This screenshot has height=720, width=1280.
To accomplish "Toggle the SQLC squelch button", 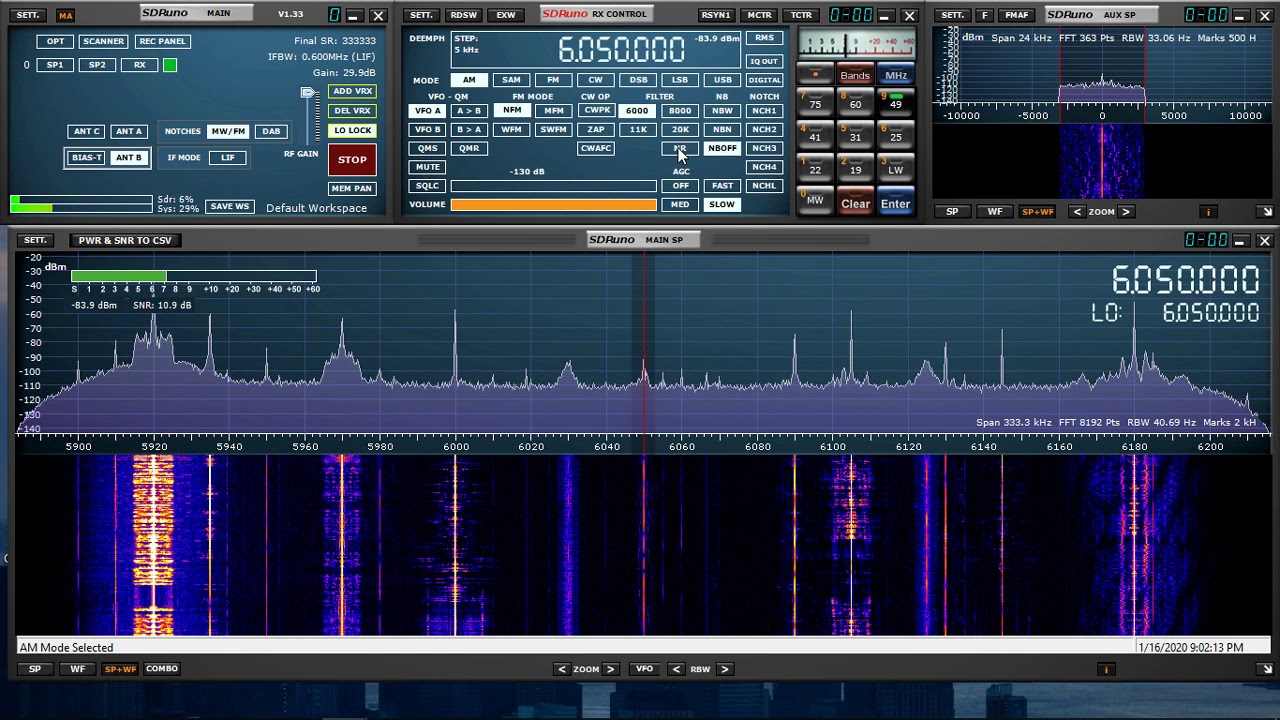I will (427, 186).
